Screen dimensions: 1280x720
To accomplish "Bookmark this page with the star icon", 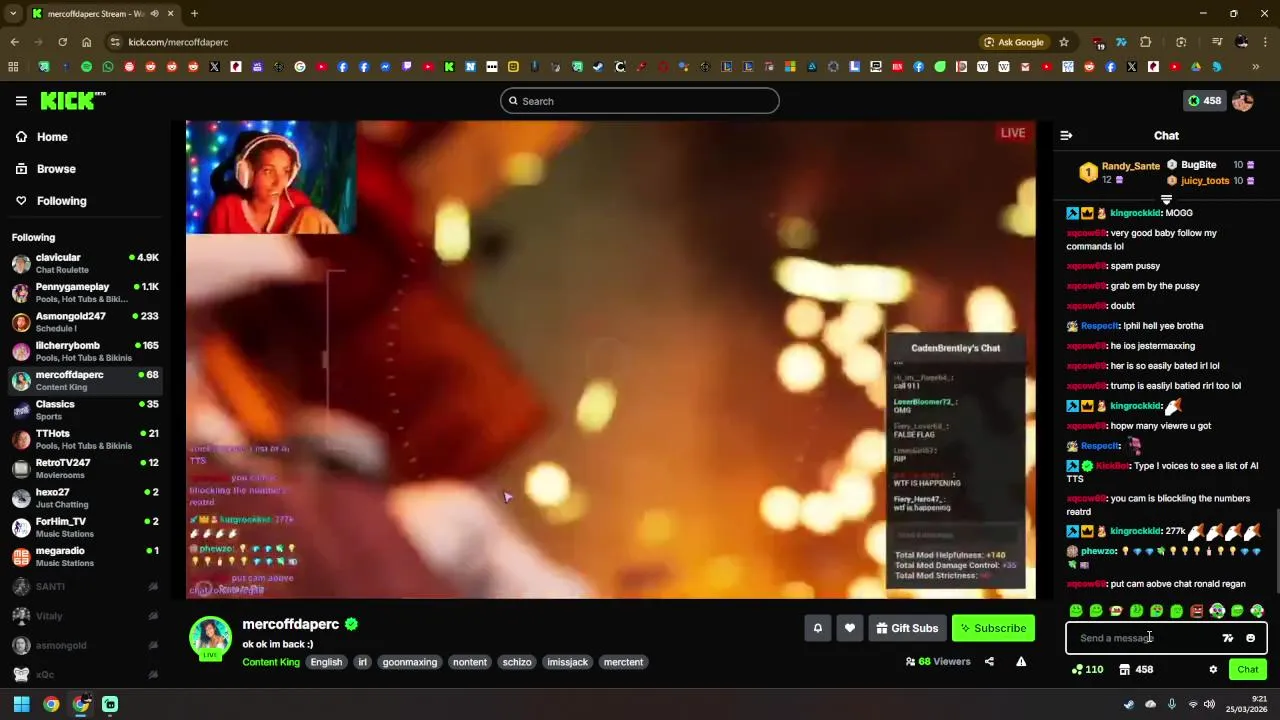I will (1064, 42).
